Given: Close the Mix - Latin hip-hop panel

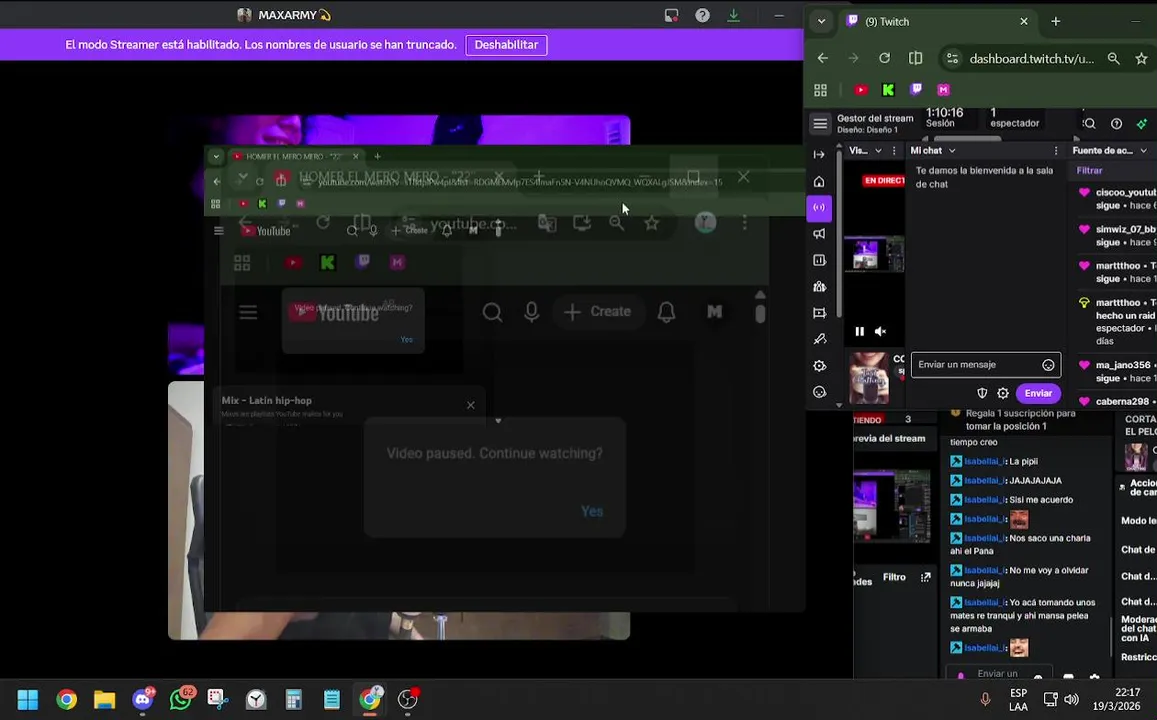Looking at the screenshot, I should click(471, 405).
